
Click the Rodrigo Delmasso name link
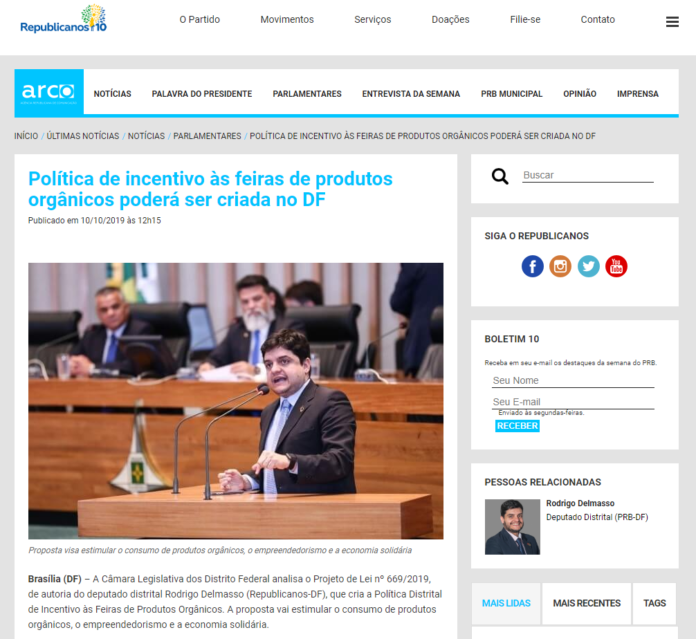(580, 503)
